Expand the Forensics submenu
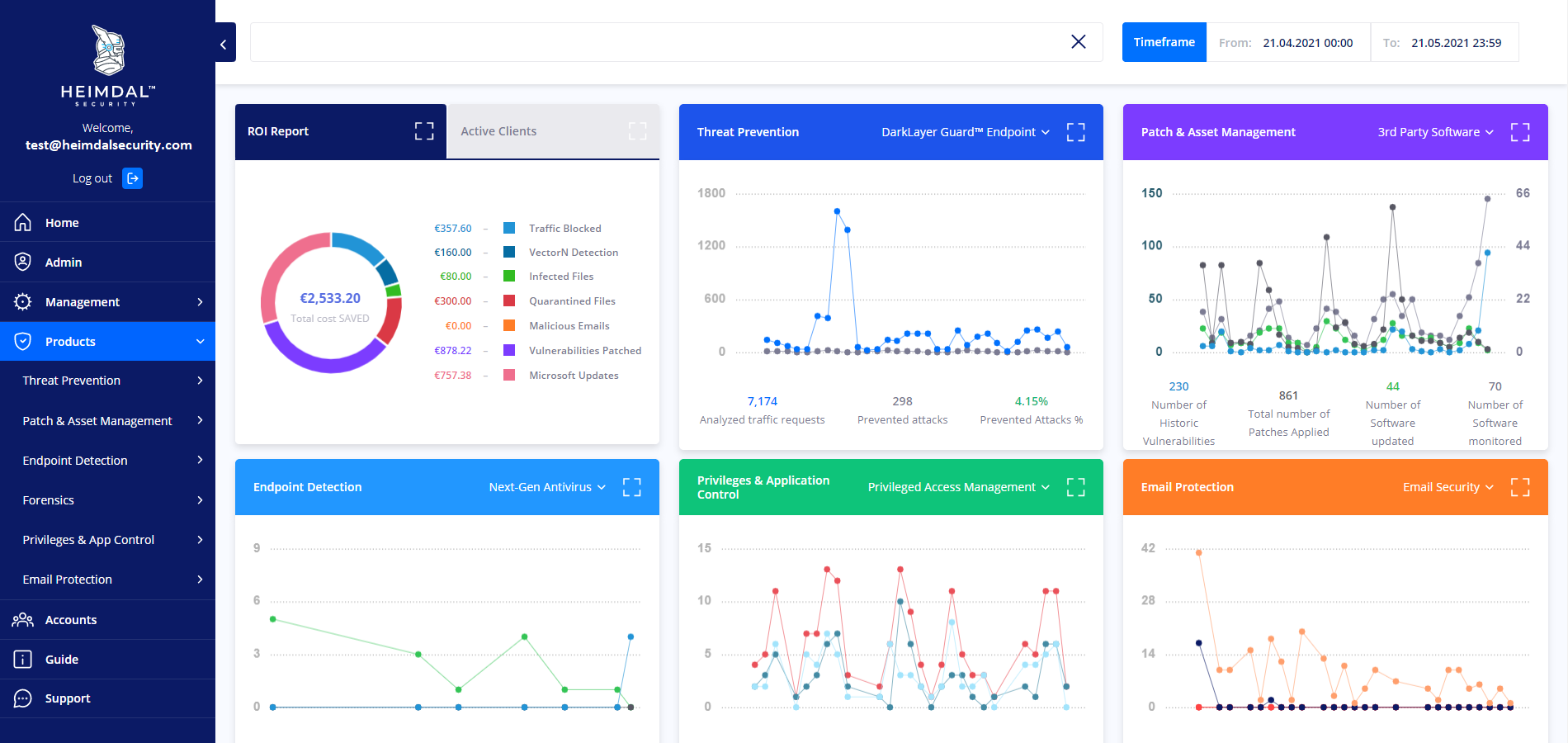Viewport: 1568px width, 743px height. (x=107, y=500)
